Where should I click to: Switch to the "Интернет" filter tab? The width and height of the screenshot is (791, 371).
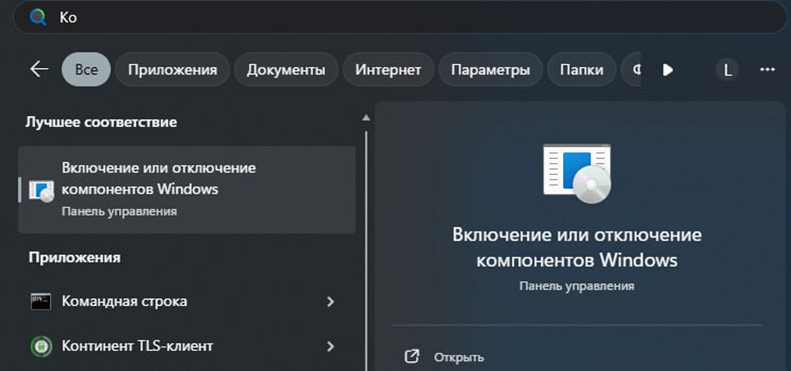[388, 70]
